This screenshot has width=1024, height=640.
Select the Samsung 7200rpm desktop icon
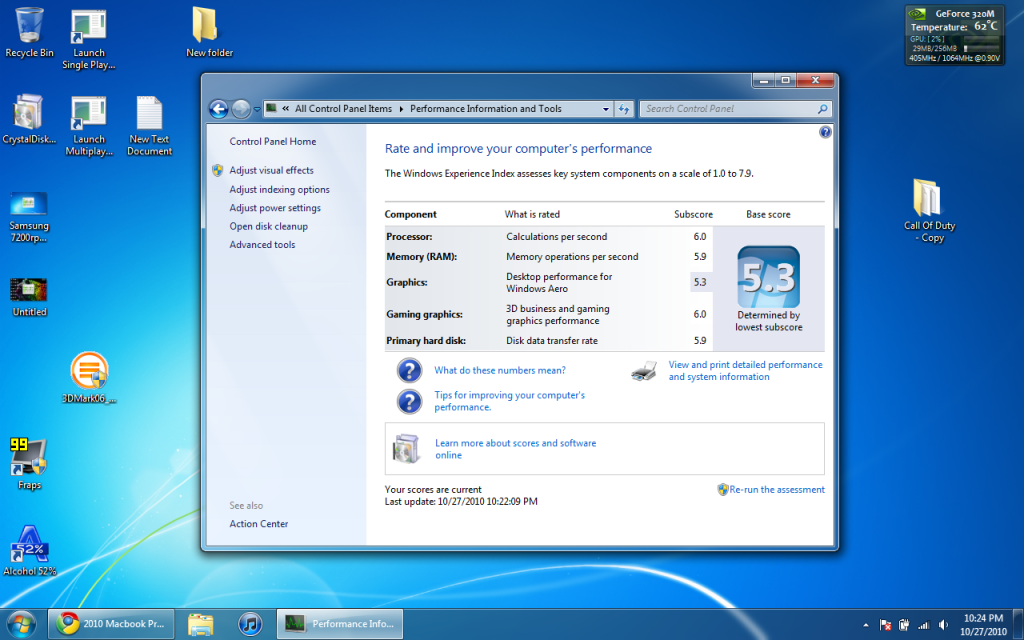[x=29, y=217]
